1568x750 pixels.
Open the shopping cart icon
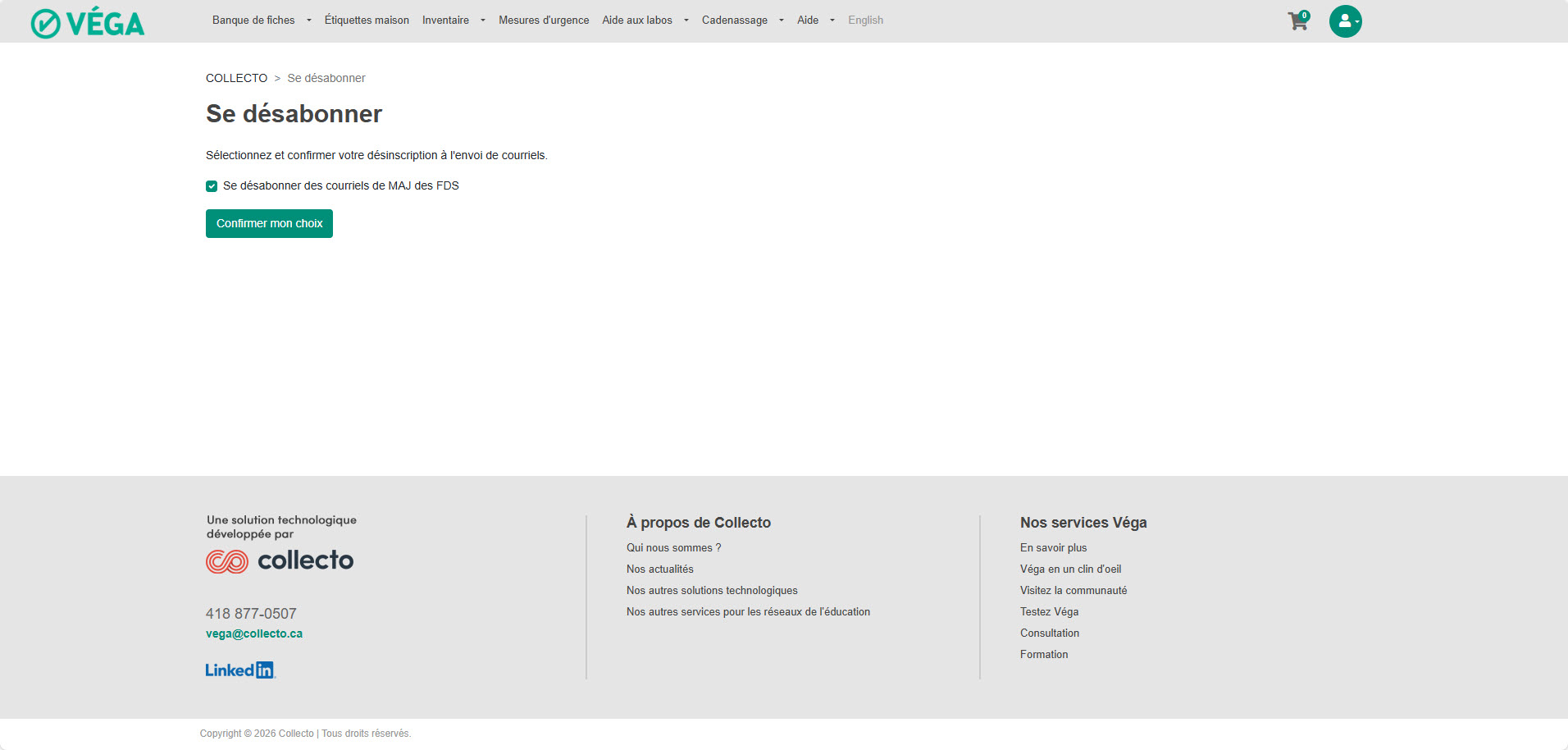1297,21
